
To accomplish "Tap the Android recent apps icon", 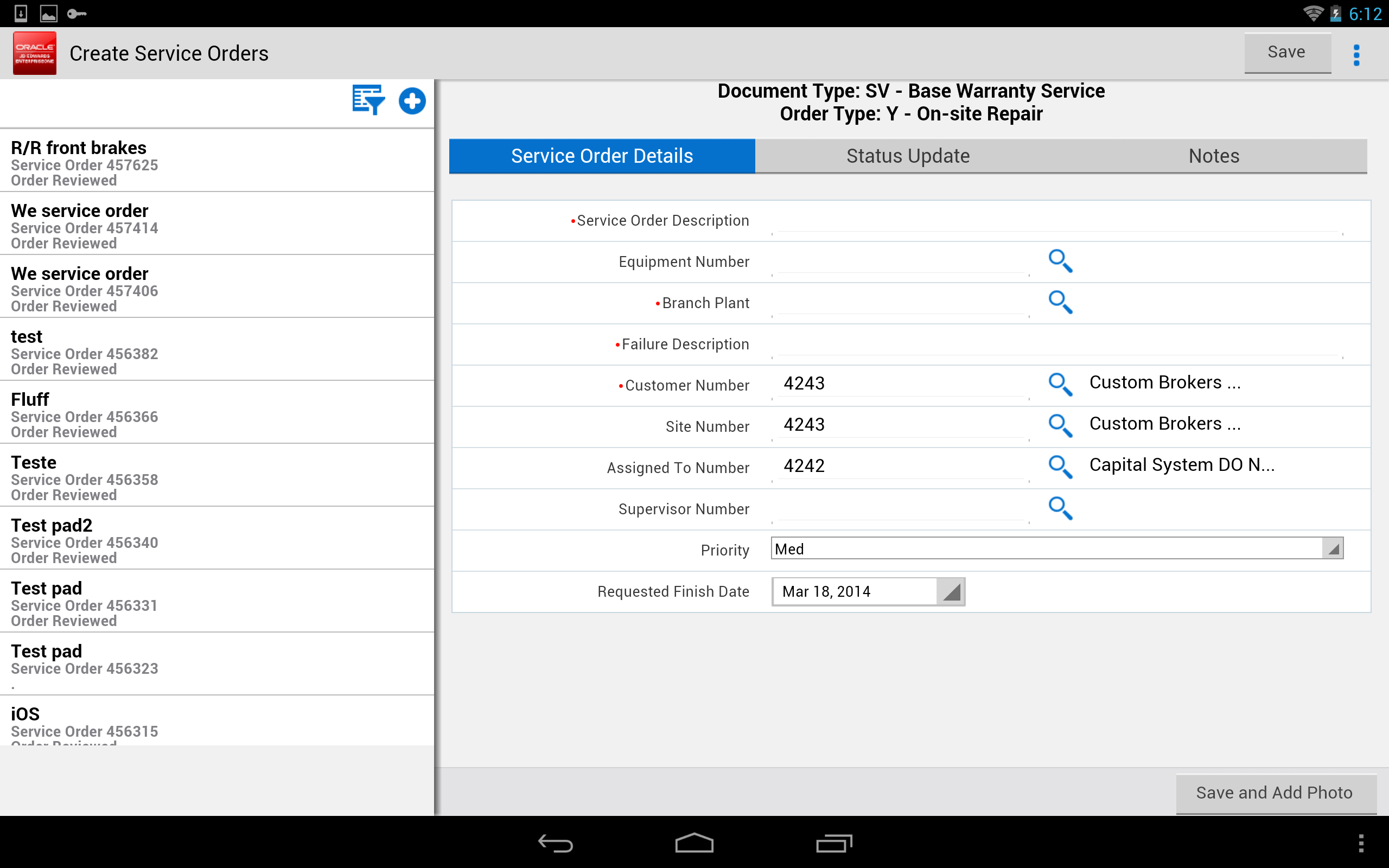I will (x=834, y=843).
